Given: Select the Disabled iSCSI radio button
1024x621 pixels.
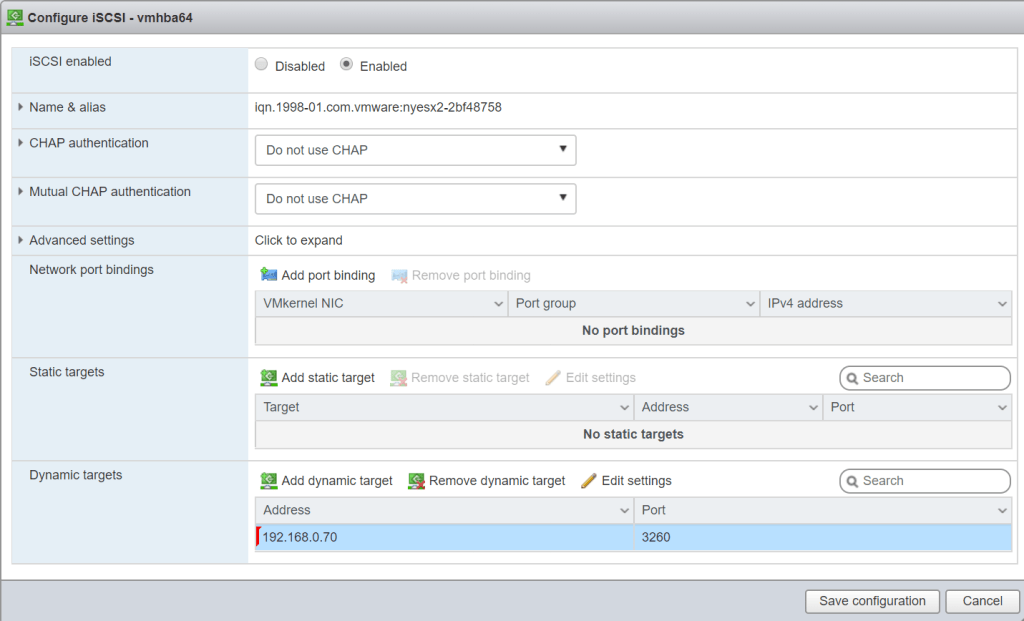Looking at the screenshot, I should coord(262,65).
